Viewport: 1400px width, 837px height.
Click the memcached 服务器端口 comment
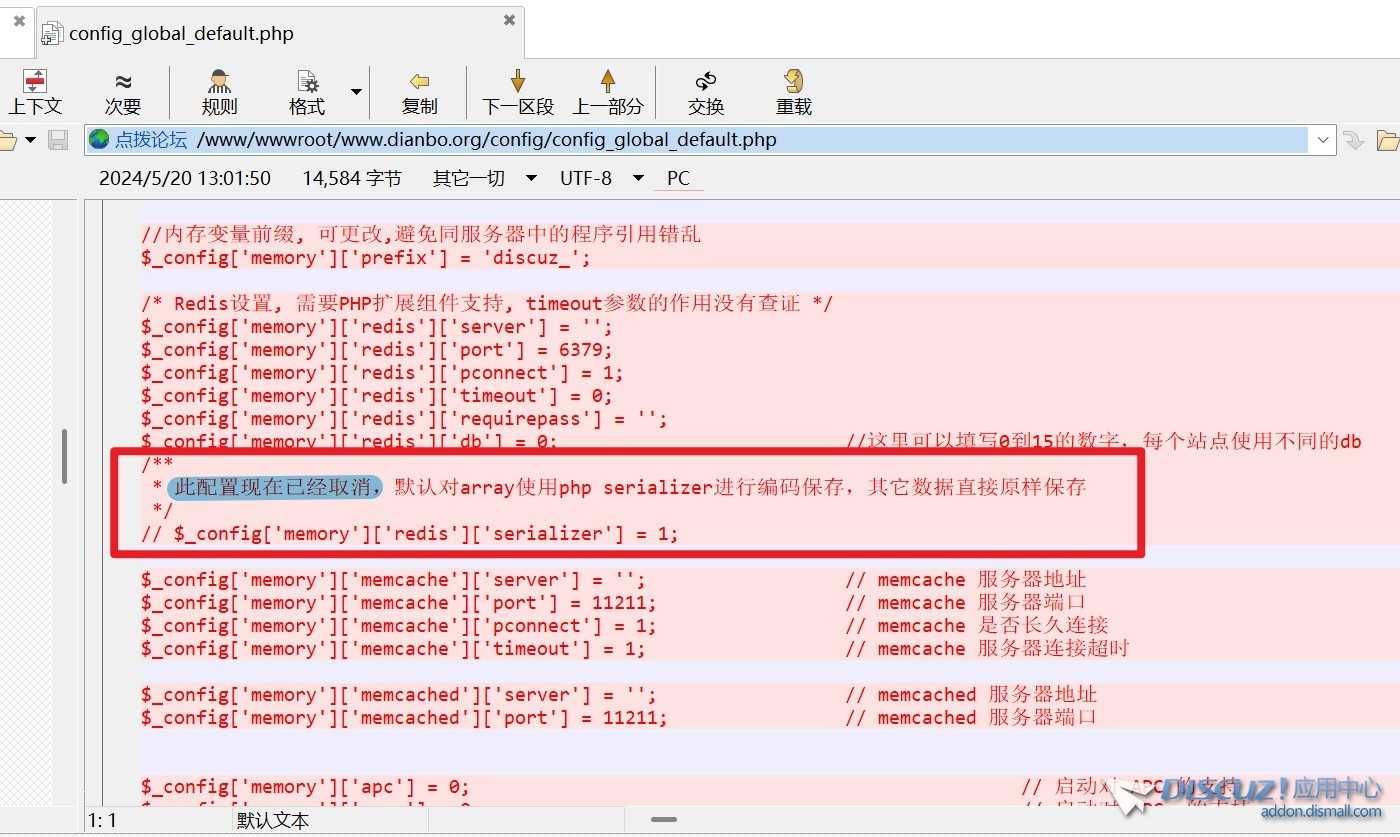click(x=971, y=718)
